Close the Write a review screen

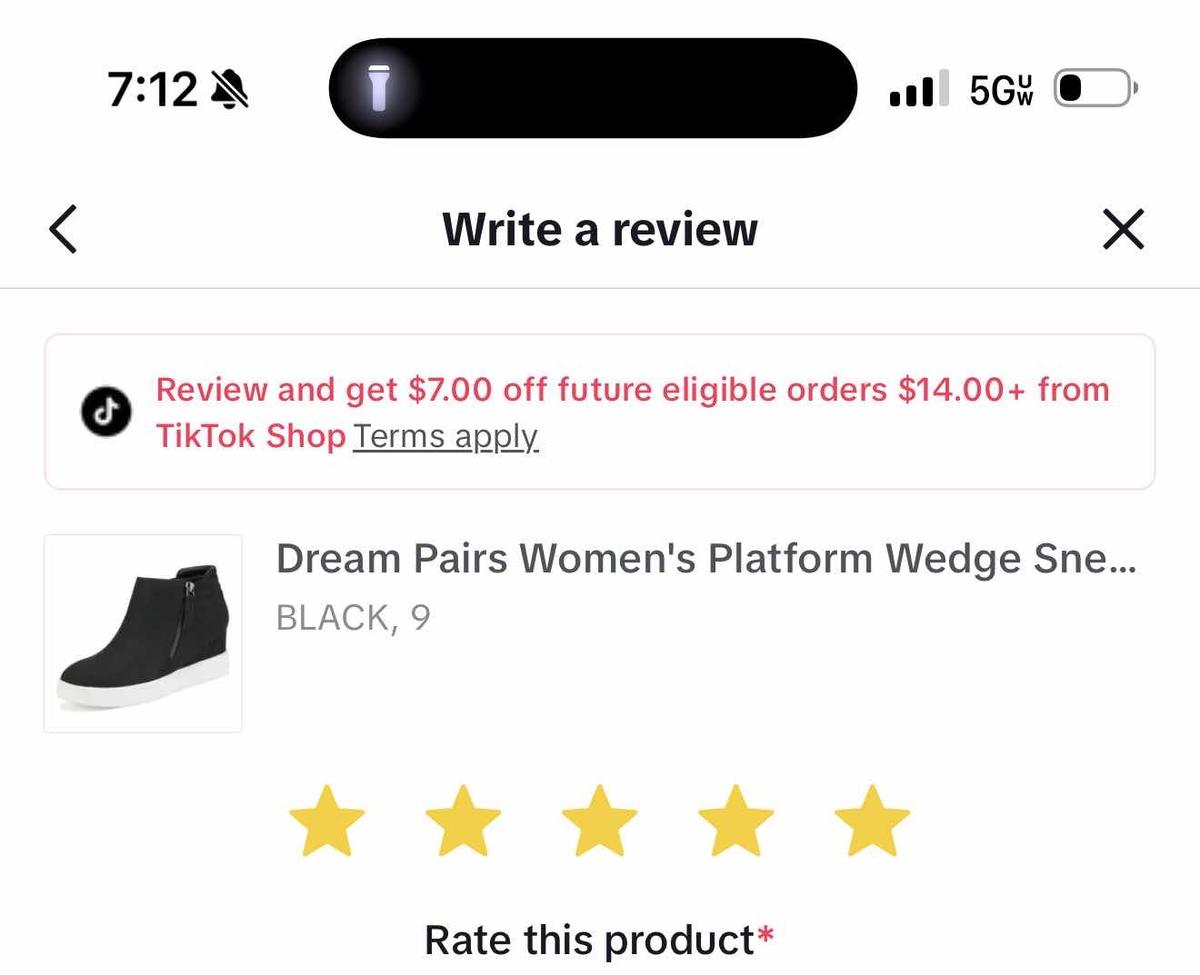click(x=1123, y=228)
